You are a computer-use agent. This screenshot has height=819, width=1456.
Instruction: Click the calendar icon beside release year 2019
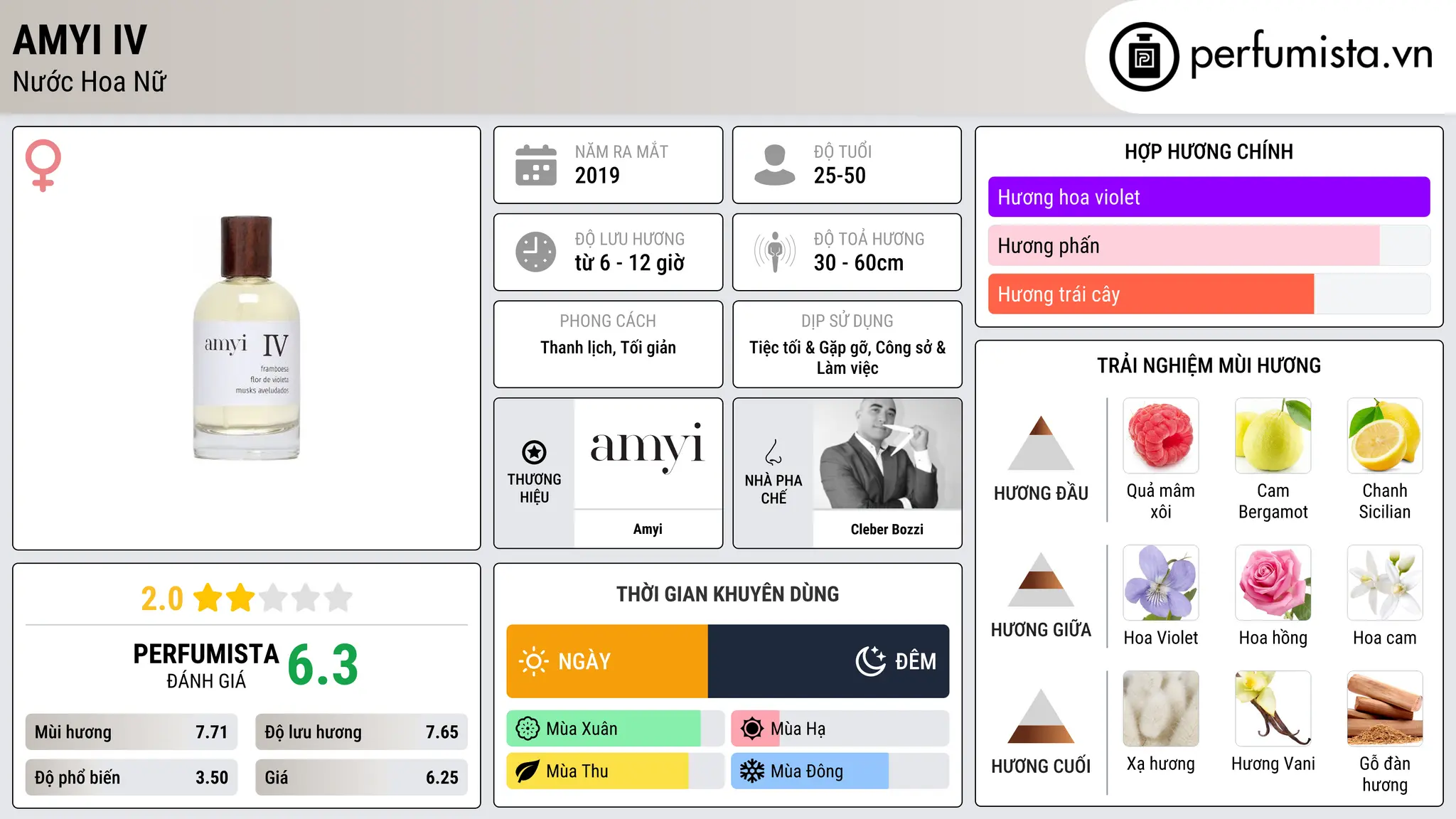tap(536, 165)
